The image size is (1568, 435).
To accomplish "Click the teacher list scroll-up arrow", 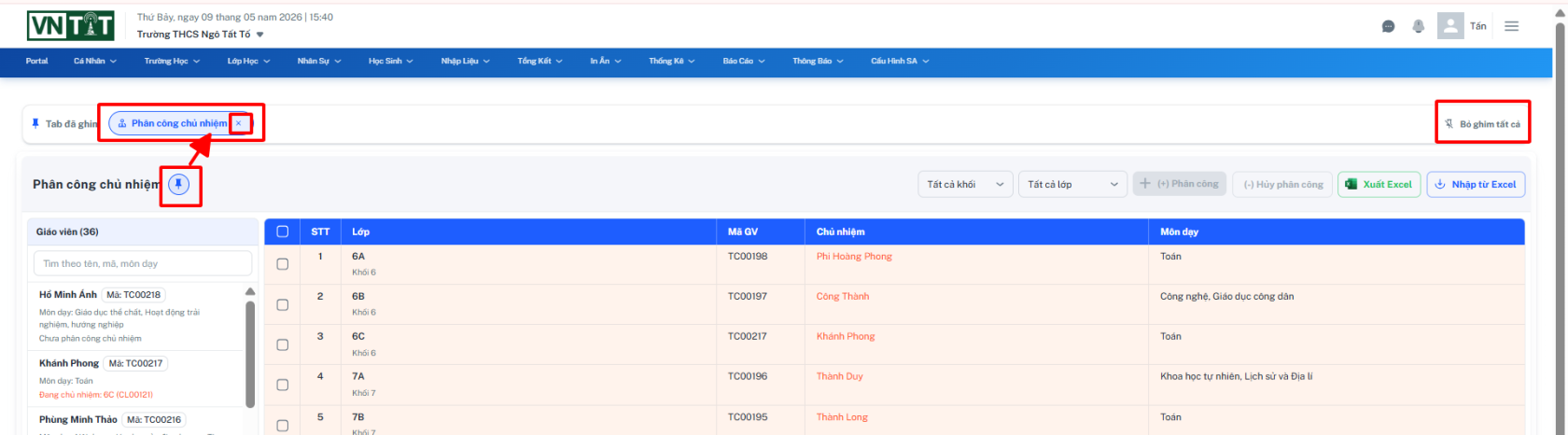I will tap(250, 292).
